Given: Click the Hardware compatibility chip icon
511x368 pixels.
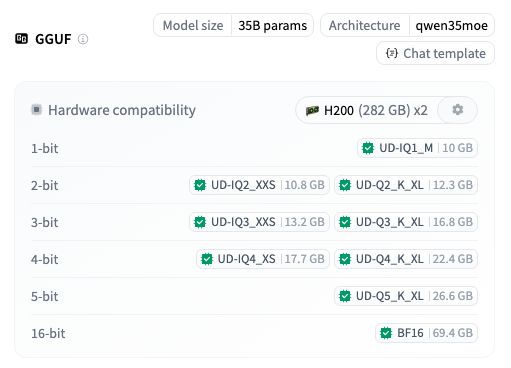Looking at the screenshot, I should click(x=36, y=109).
